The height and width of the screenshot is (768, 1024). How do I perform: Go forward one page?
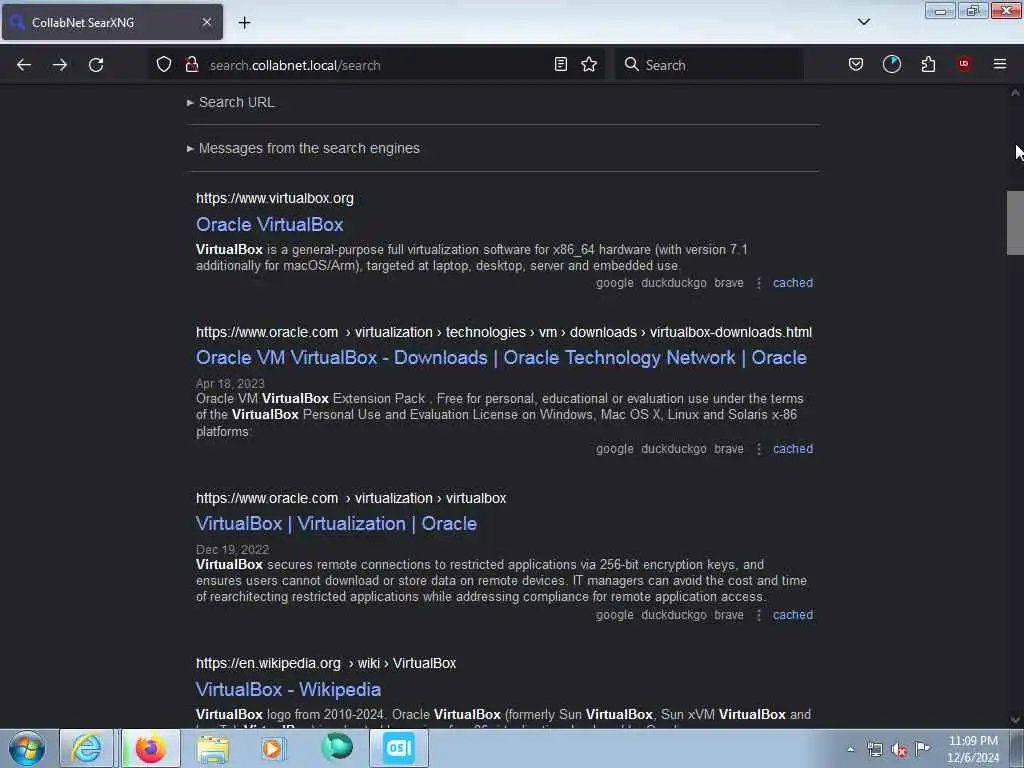[x=60, y=65]
